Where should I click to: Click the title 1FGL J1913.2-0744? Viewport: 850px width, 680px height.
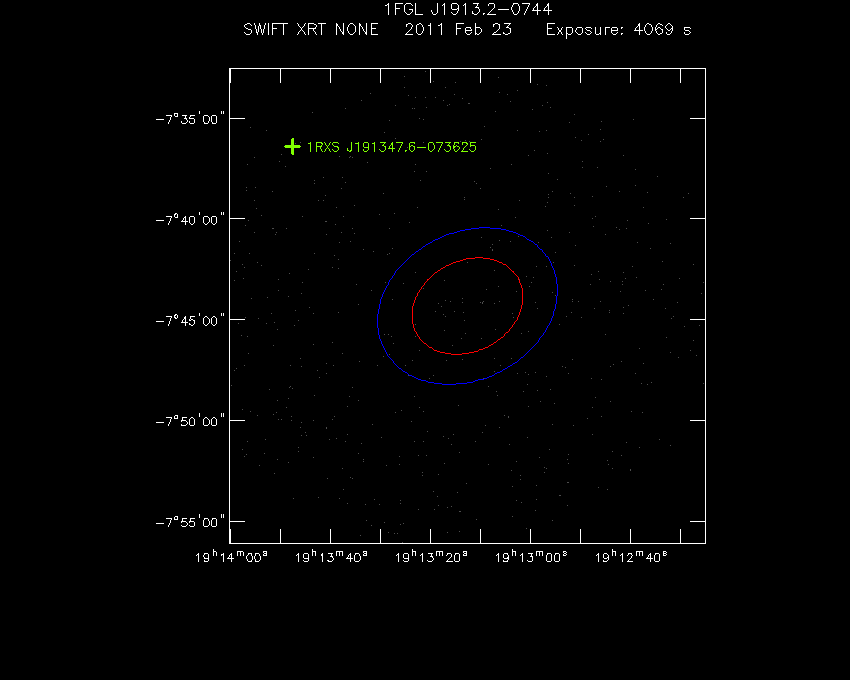pyautogui.click(x=467, y=9)
